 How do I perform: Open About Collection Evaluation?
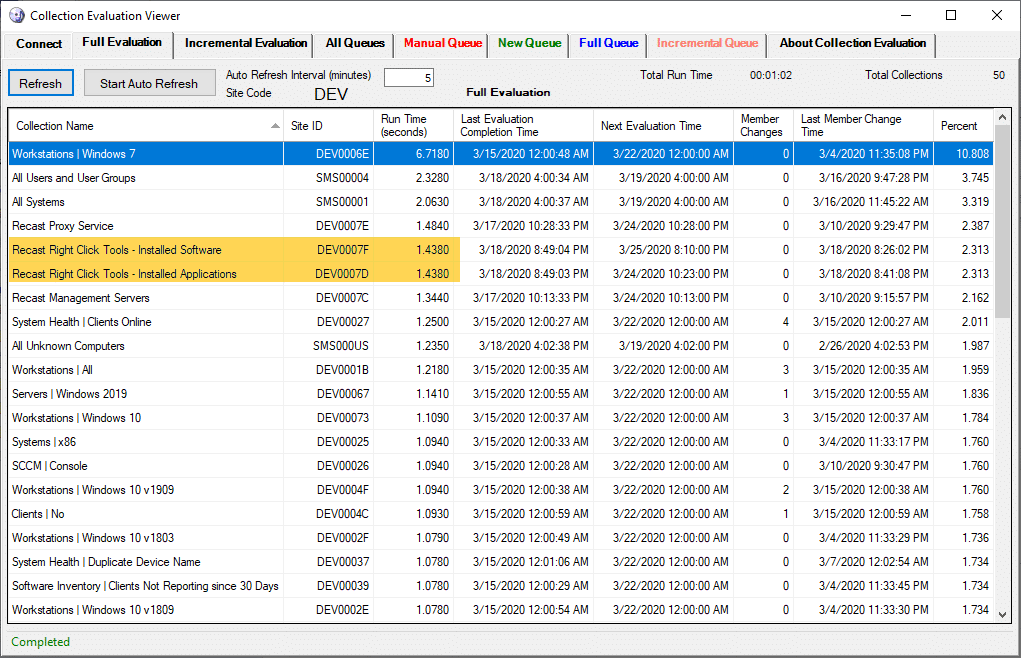coord(852,44)
